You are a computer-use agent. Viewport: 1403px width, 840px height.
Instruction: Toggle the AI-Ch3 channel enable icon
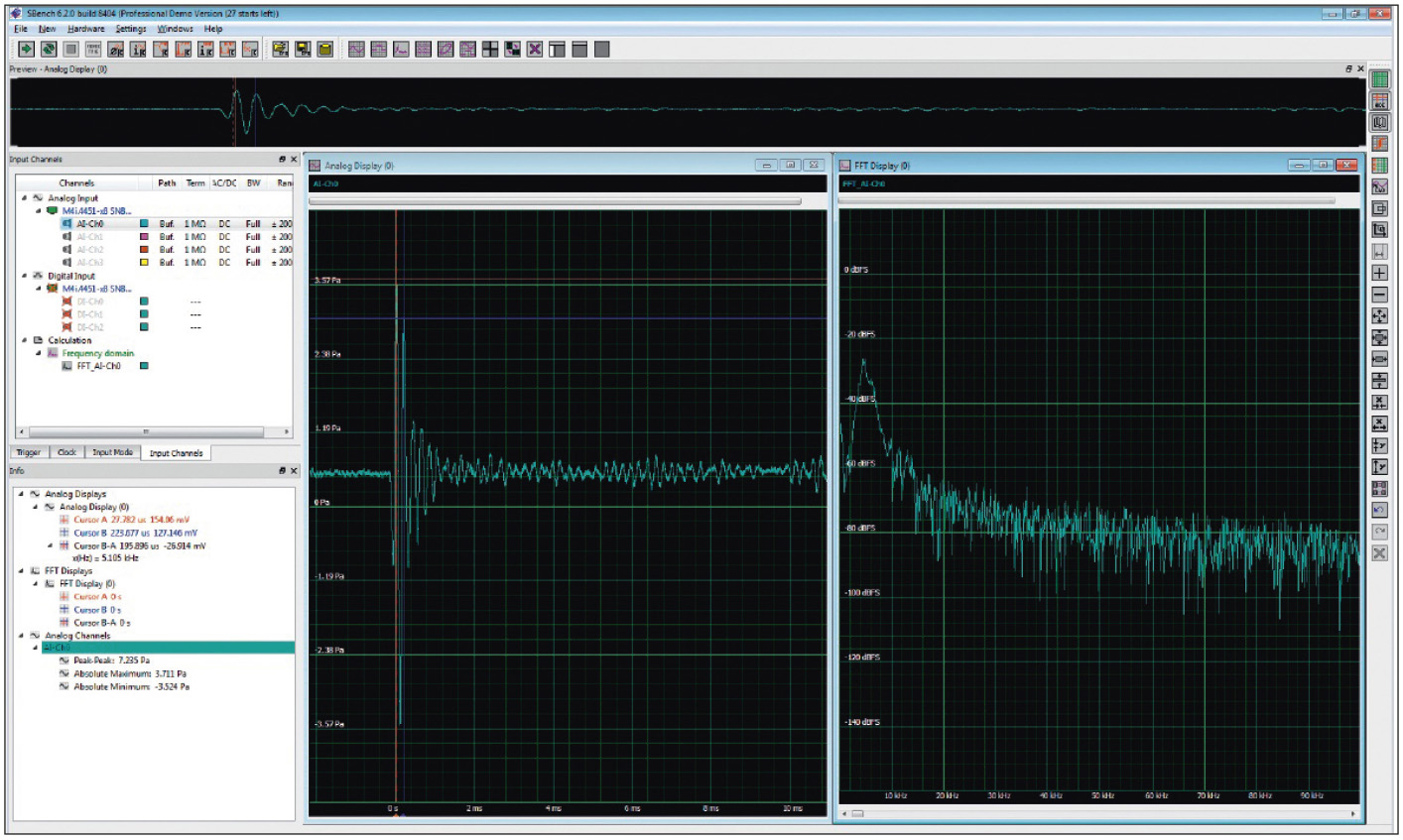67,263
